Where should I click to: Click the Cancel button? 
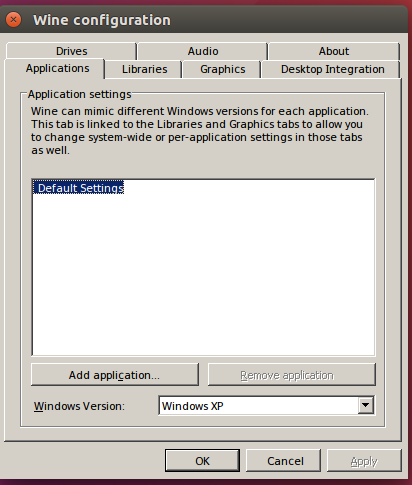[x=283, y=461]
